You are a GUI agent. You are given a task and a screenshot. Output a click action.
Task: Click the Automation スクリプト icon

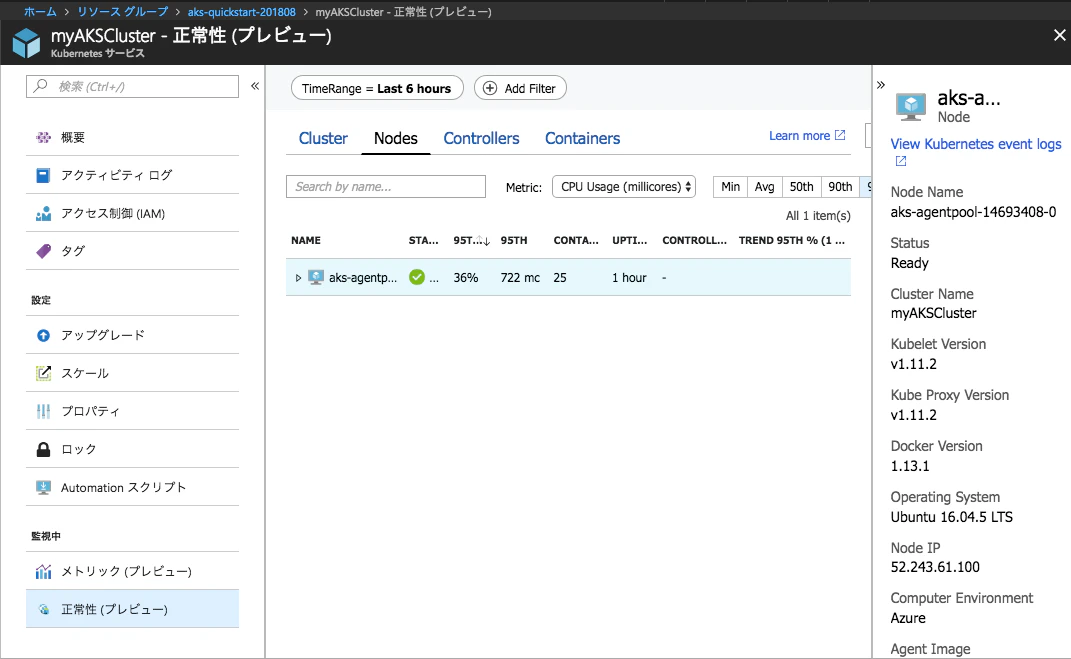[43, 488]
